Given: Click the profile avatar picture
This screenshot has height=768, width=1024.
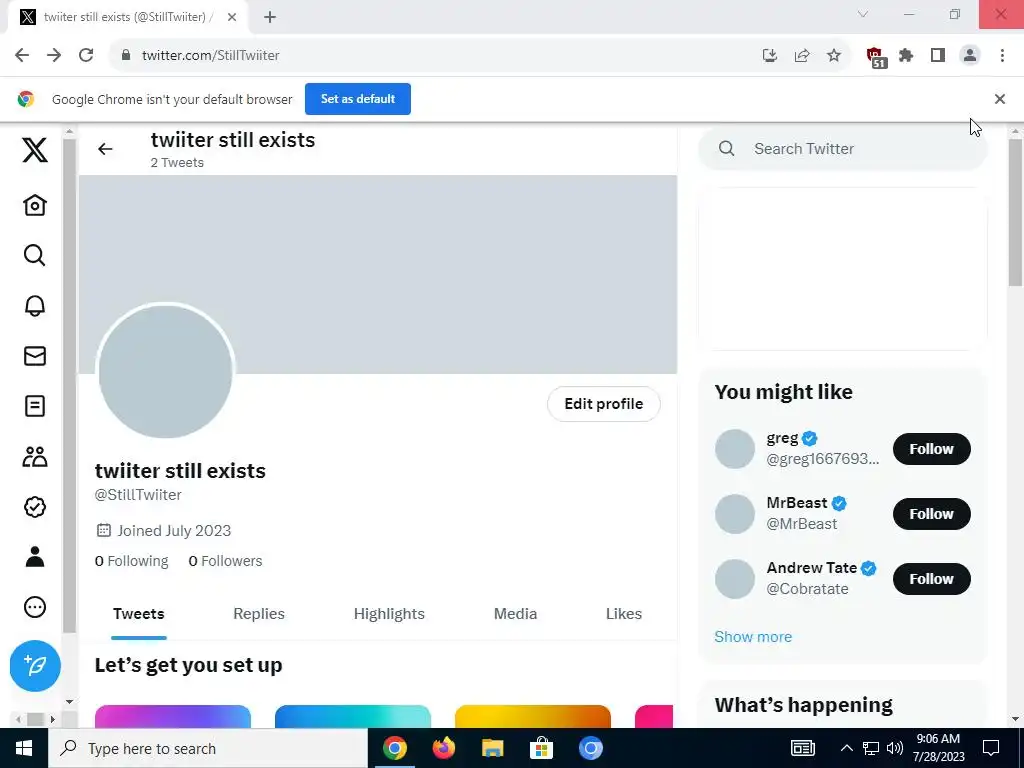Looking at the screenshot, I should coord(165,371).
